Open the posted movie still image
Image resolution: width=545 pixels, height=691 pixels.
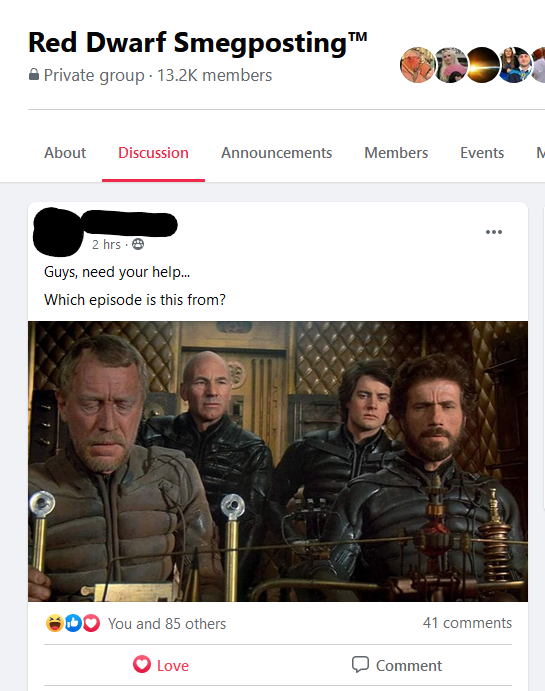[x=278, y=461]
